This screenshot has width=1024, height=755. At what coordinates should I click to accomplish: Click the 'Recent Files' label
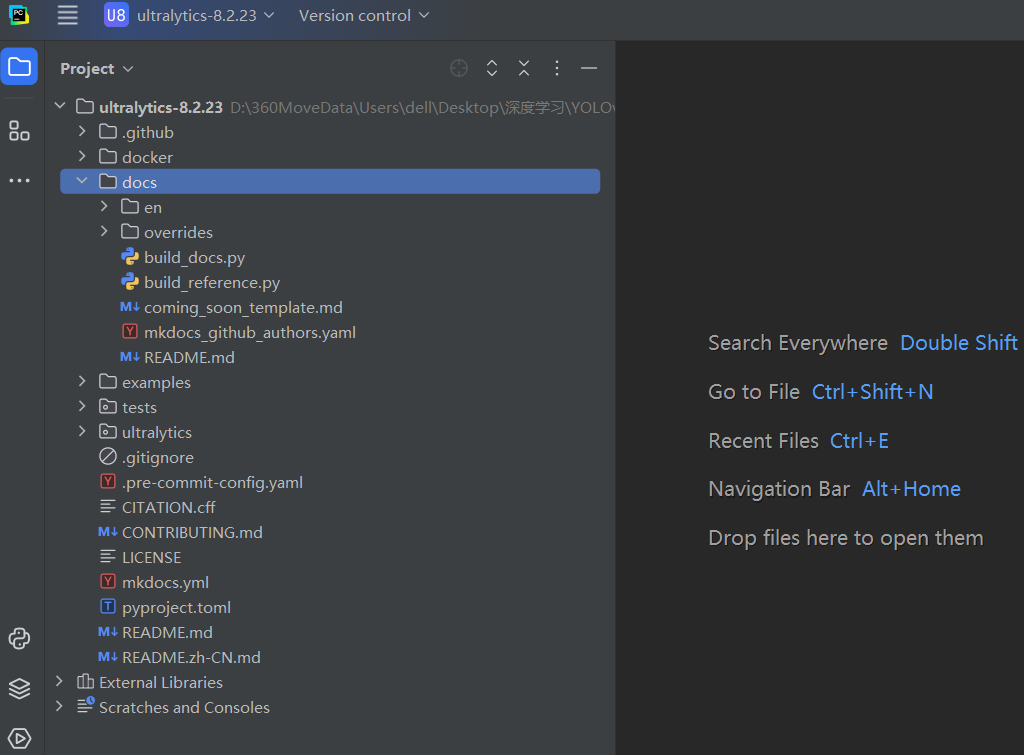click(x=763, y=441)
